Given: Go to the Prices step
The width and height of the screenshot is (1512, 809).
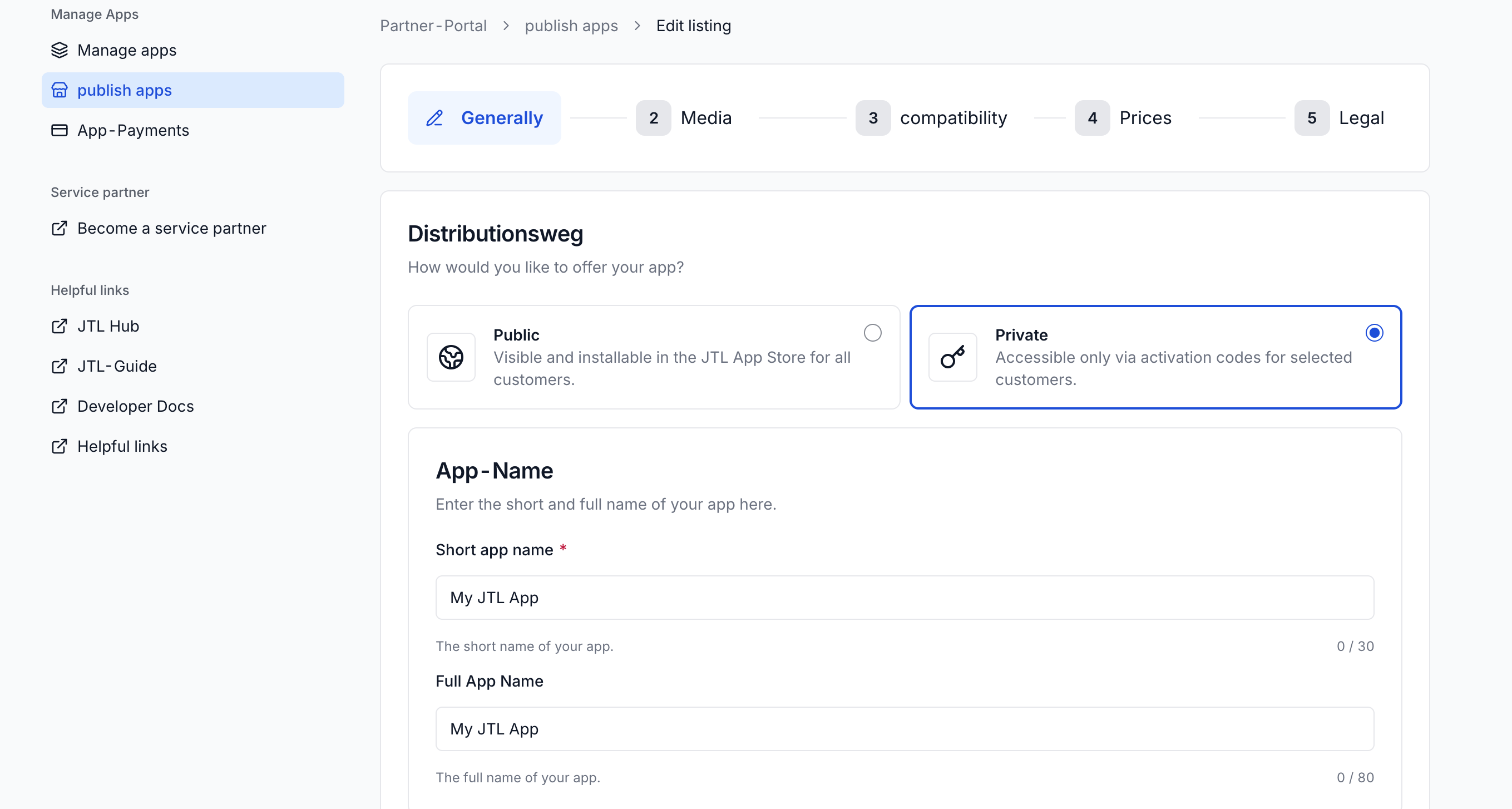Looking at the screenshot, I should pyautogui.click(x=1123, y=118).
